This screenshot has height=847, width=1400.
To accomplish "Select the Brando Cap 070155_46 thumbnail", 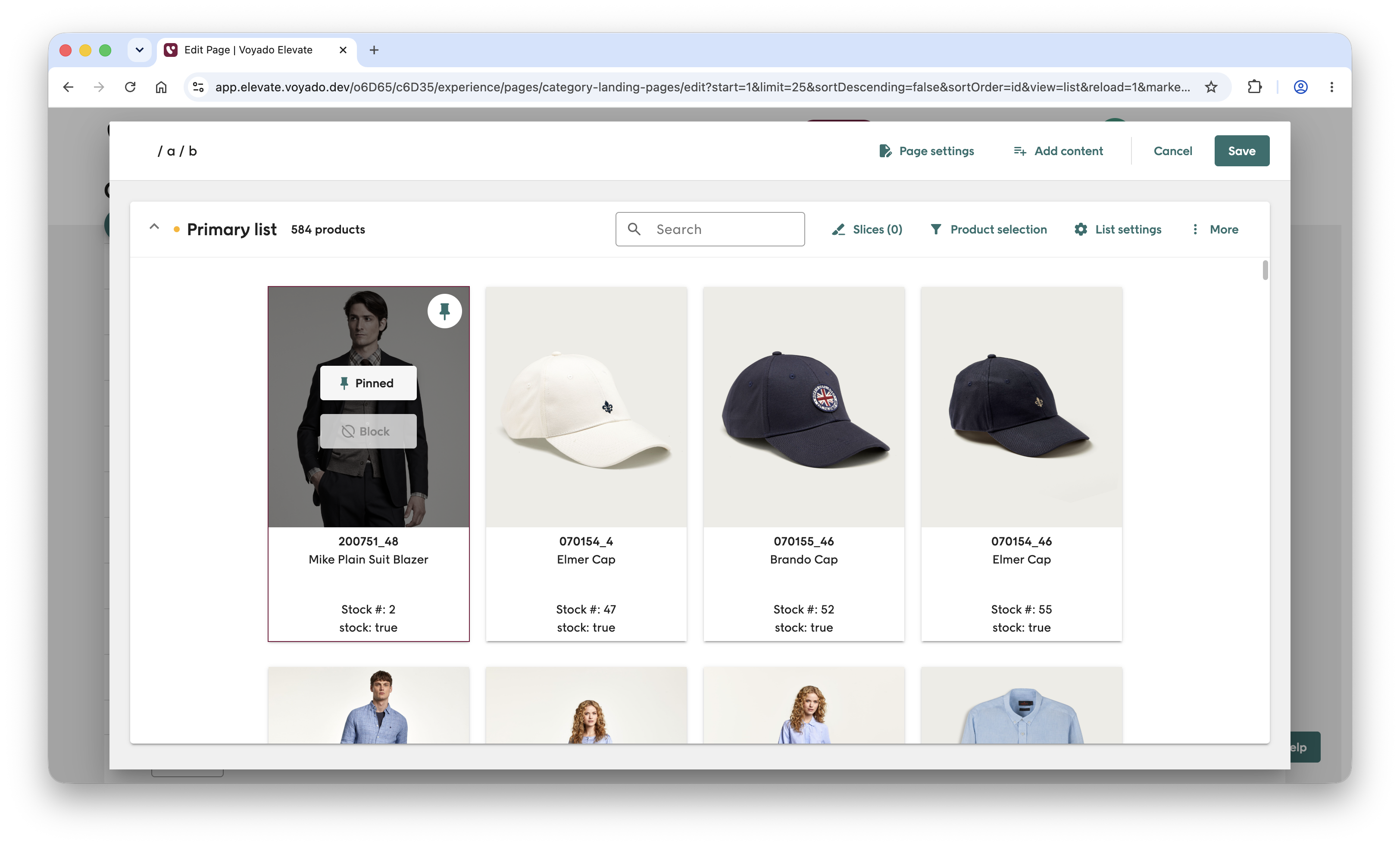I will [803, 407].
